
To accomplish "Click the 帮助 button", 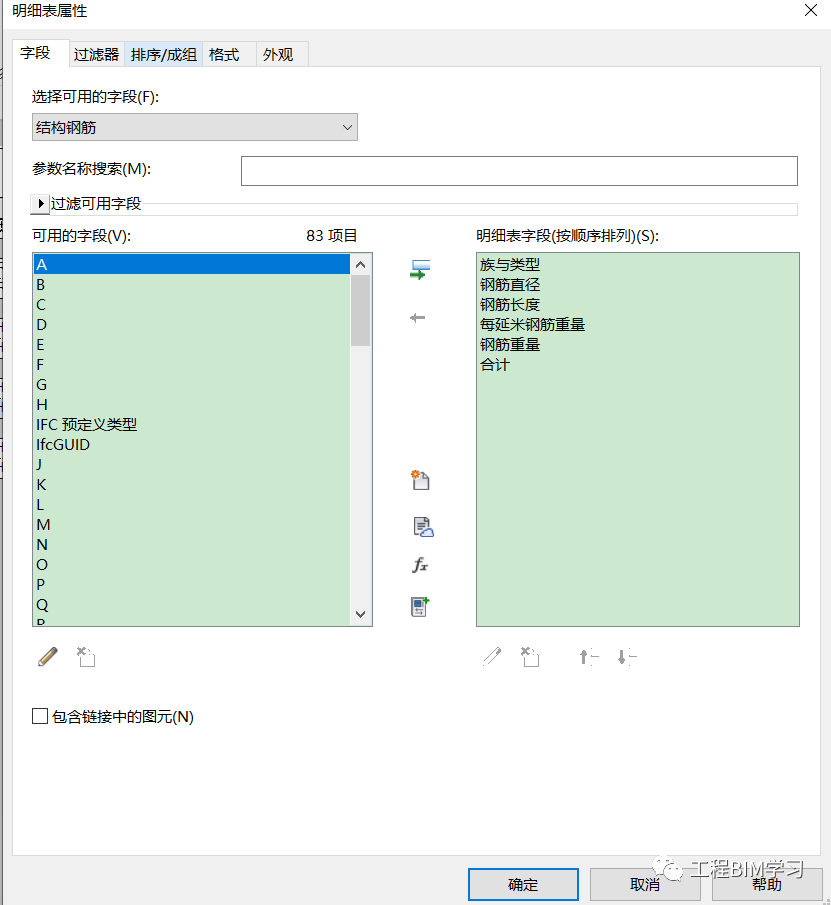I will (x=767, y=884).
